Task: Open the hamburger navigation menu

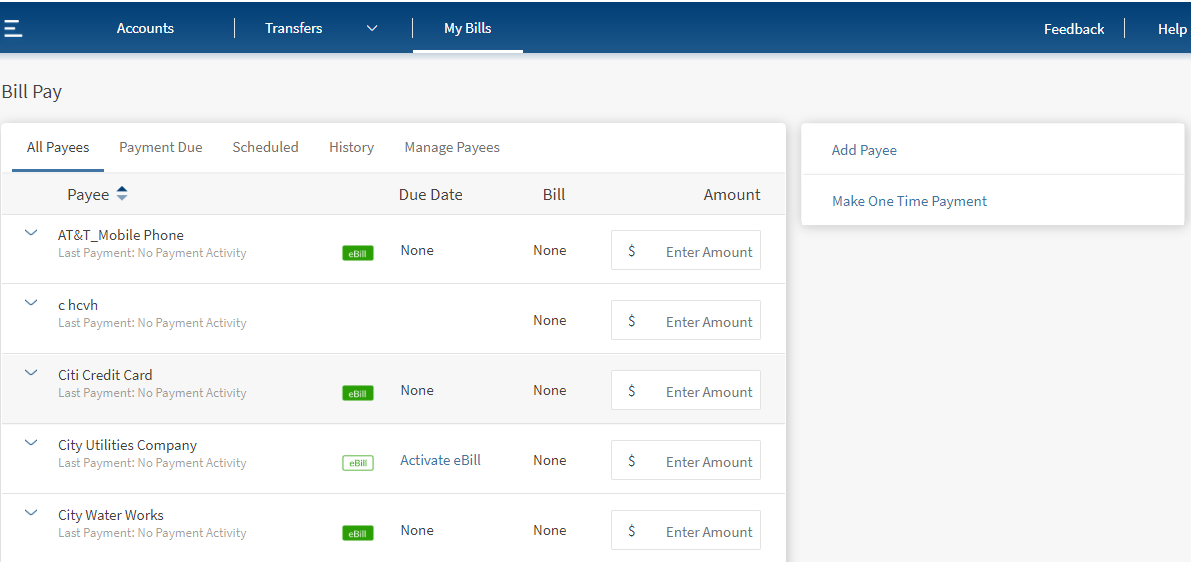Action: pos(13,28)
